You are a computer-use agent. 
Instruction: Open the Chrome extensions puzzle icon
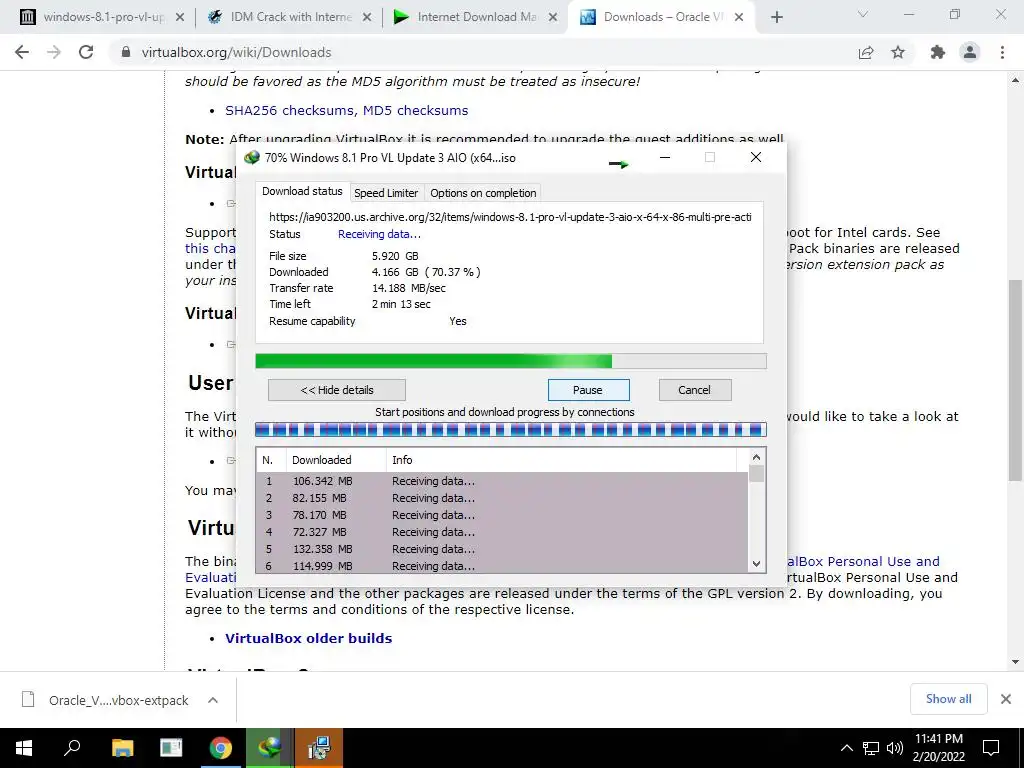click(938, 52)
